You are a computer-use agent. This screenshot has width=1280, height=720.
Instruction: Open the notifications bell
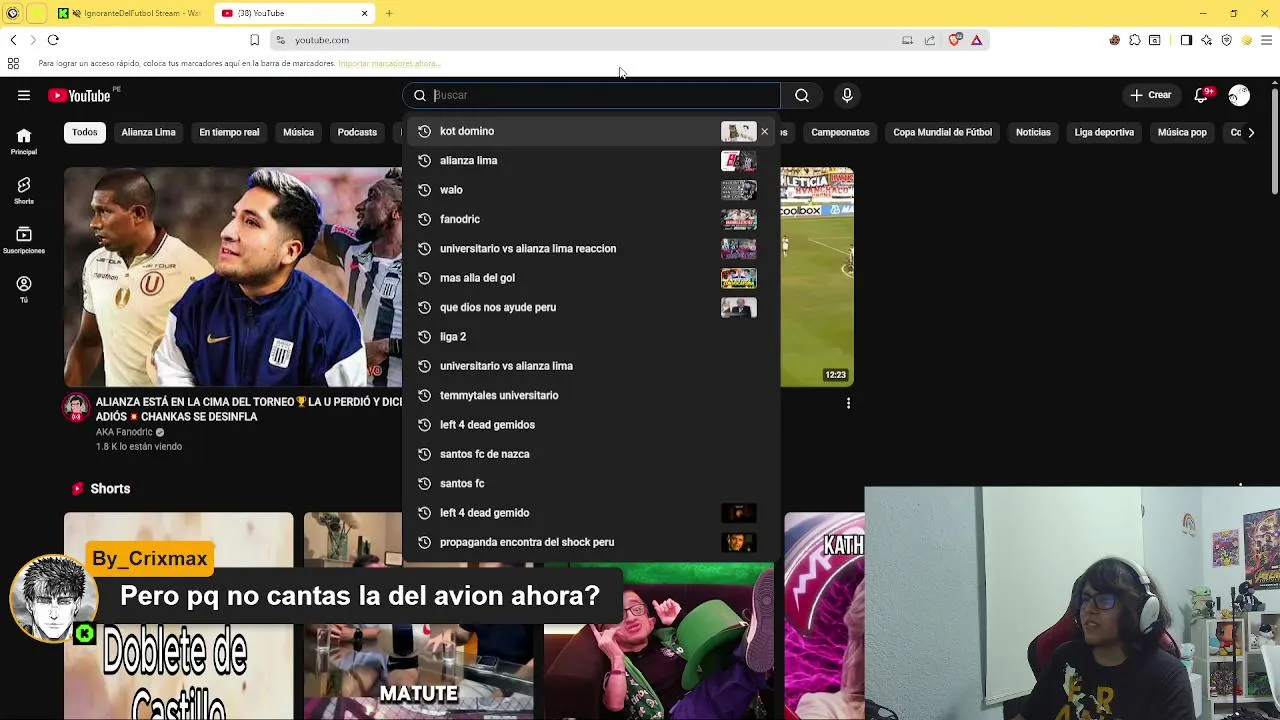[1201, 95]
